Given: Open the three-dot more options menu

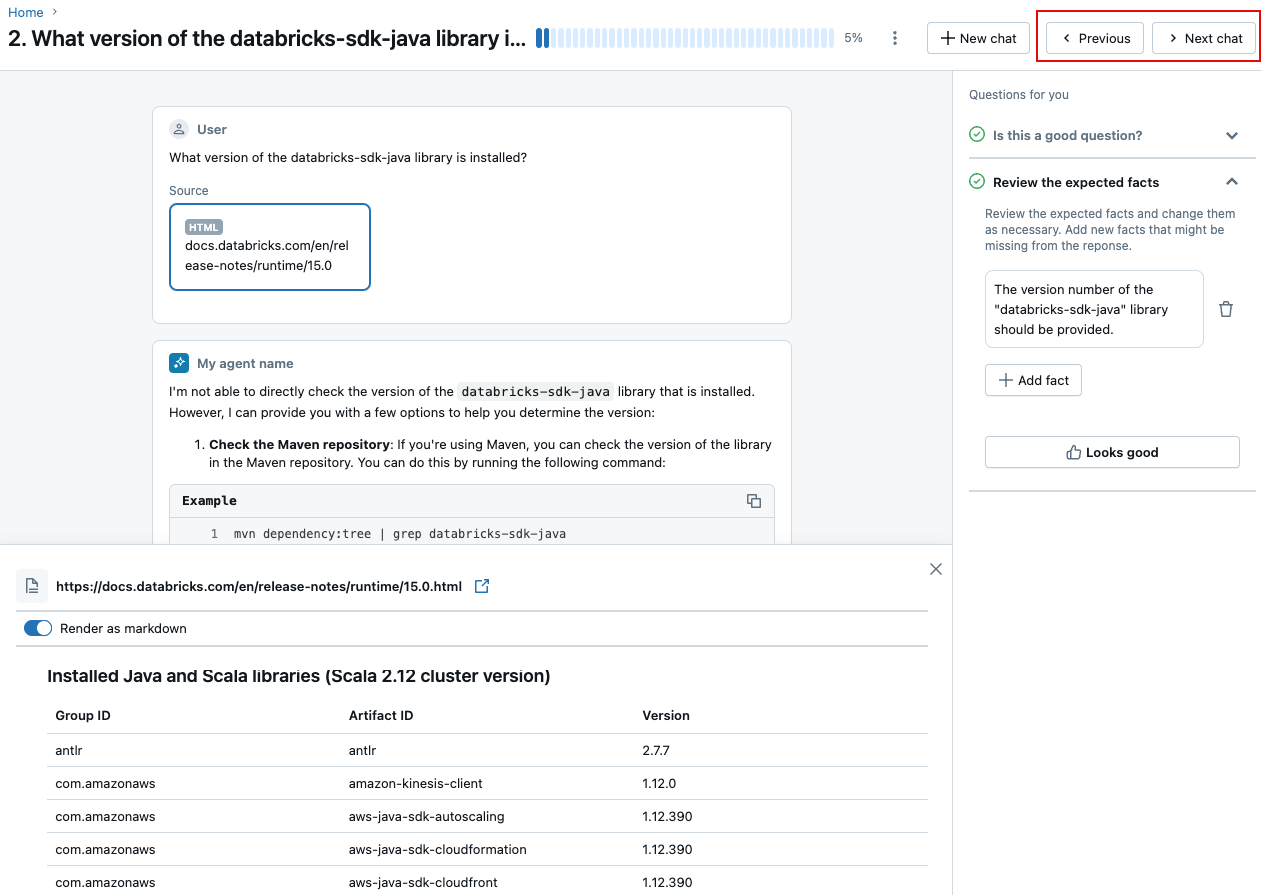Looking at the screenshot, I should click(x=895, y=38).
